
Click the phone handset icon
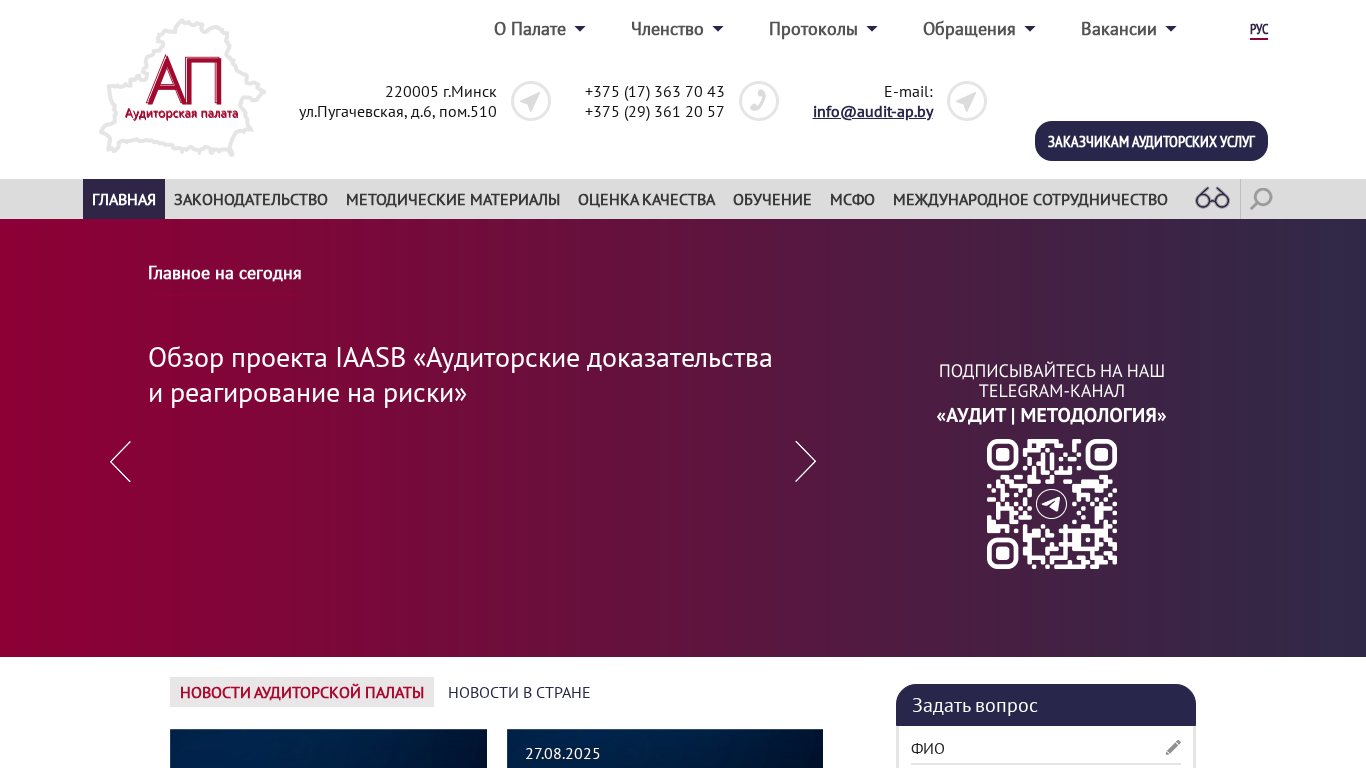click(759, 101)
